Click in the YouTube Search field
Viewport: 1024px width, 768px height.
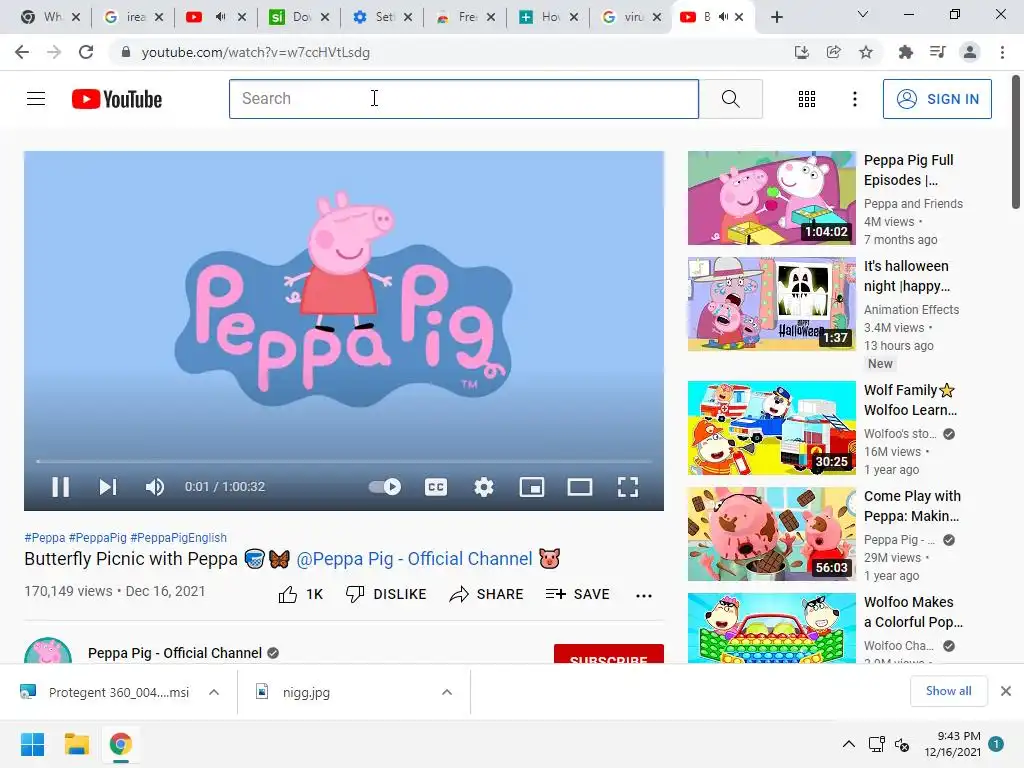click(x=464, y=99)
